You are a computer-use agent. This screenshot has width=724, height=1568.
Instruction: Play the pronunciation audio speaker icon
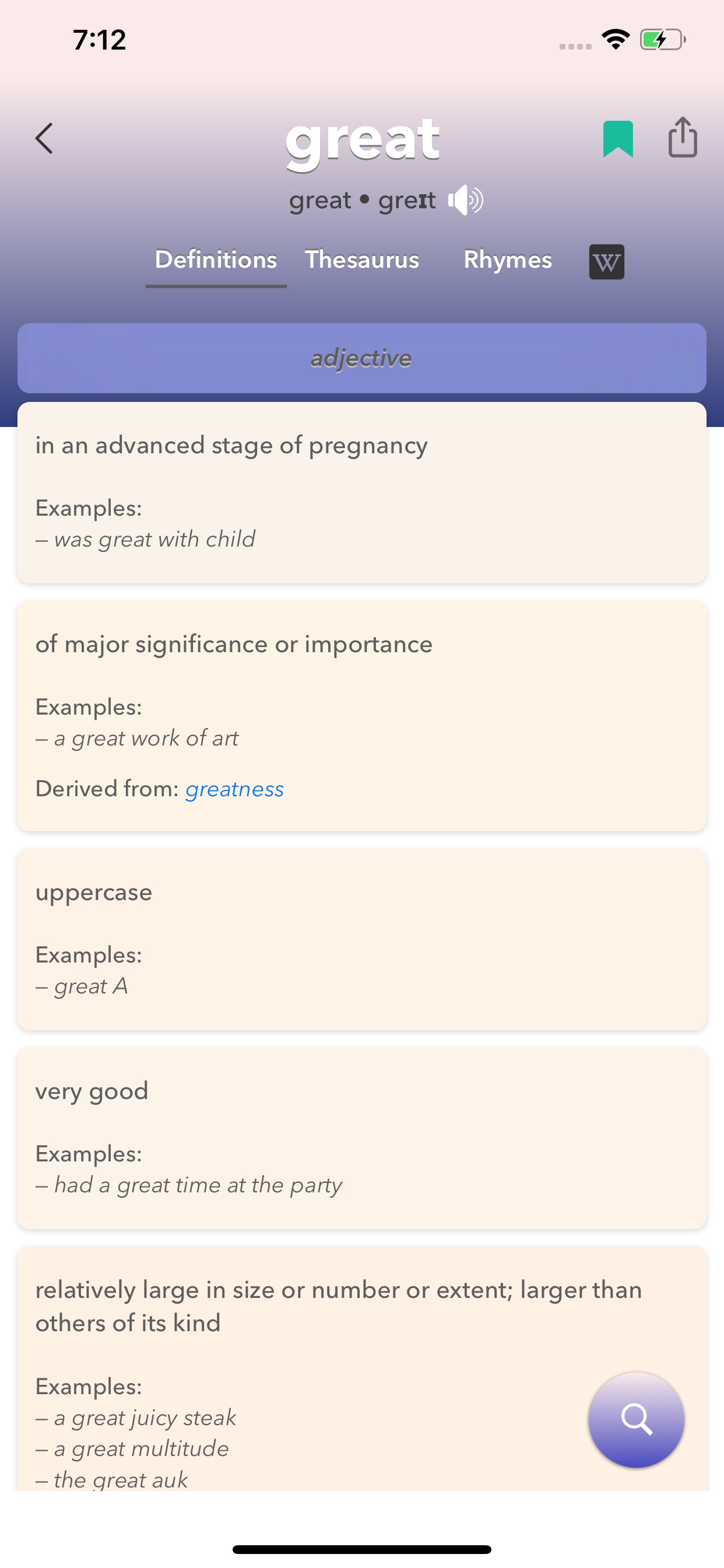pyautogui.click(x=465, y=200)
